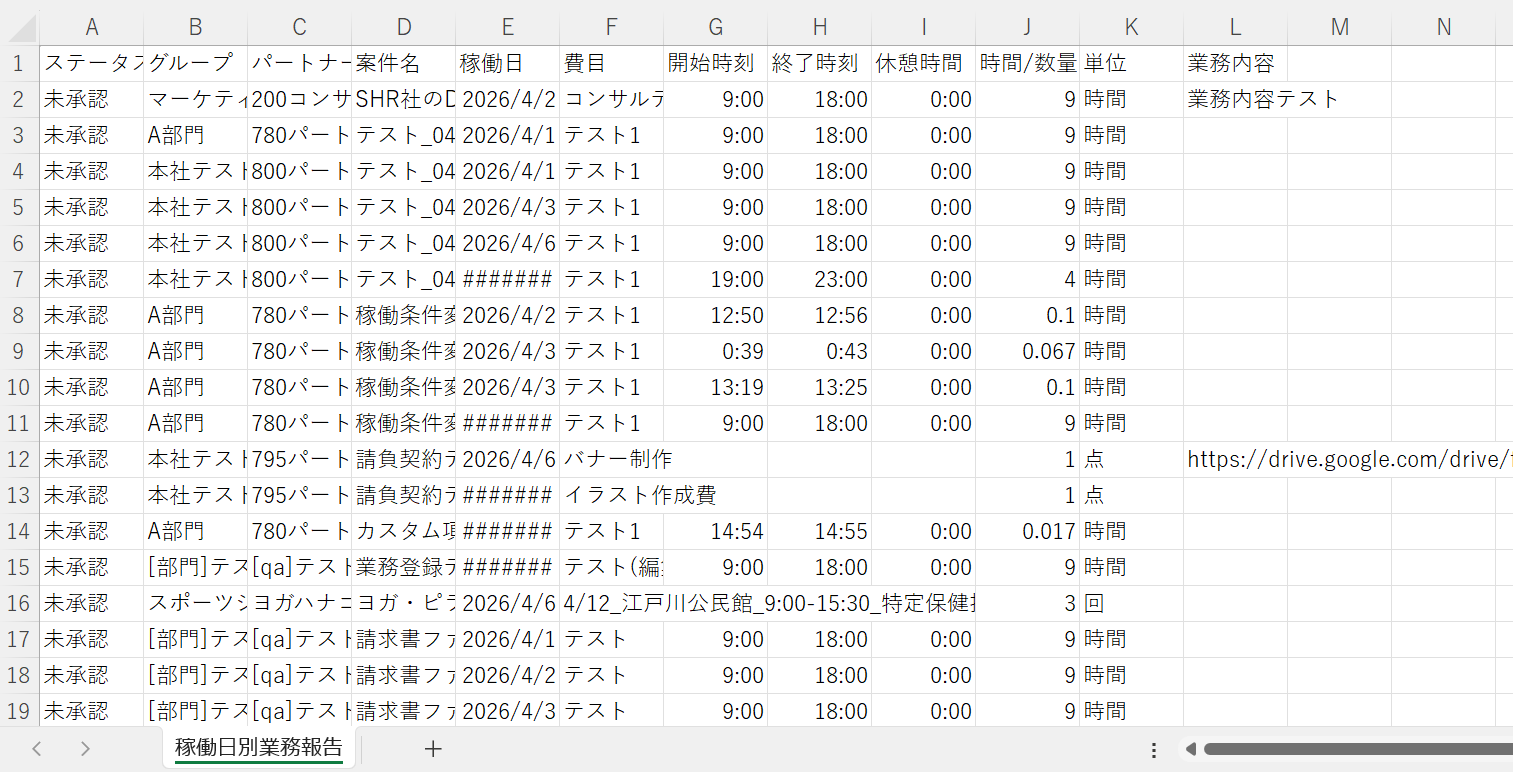Click the drive.google.com link cell

tap(1236, 460)
